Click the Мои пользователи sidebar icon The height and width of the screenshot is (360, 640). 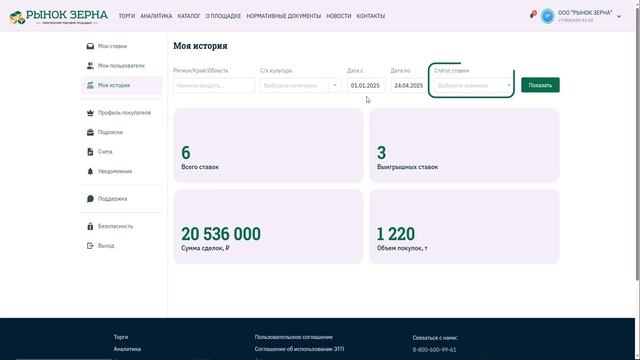pos(90,66)
